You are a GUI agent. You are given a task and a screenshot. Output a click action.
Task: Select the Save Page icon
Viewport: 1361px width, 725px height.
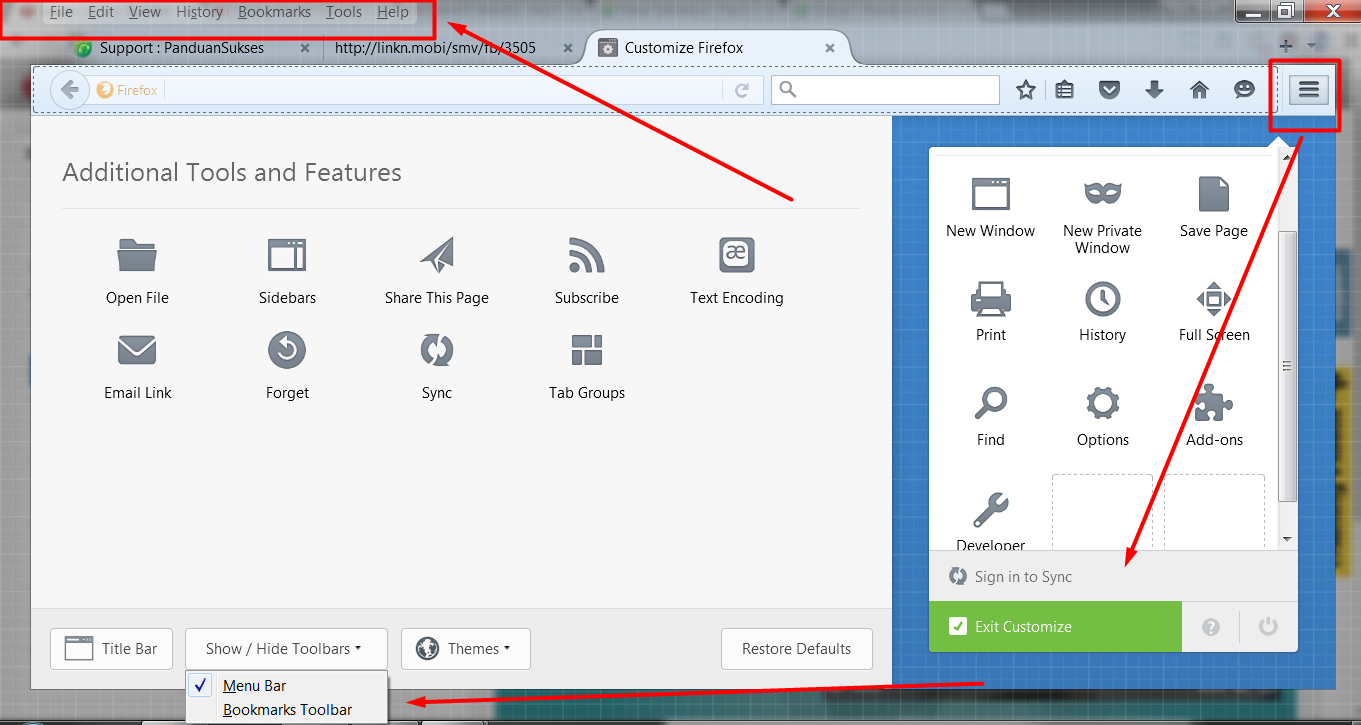[x=1214, y=194]
